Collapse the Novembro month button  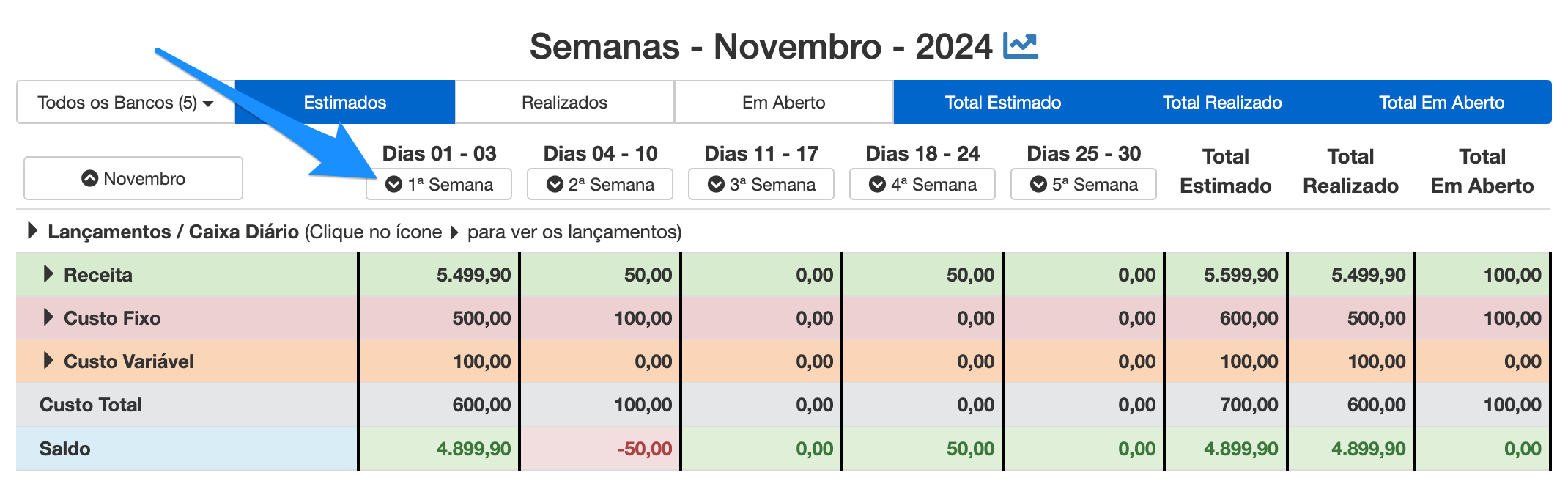pos(133,178)
